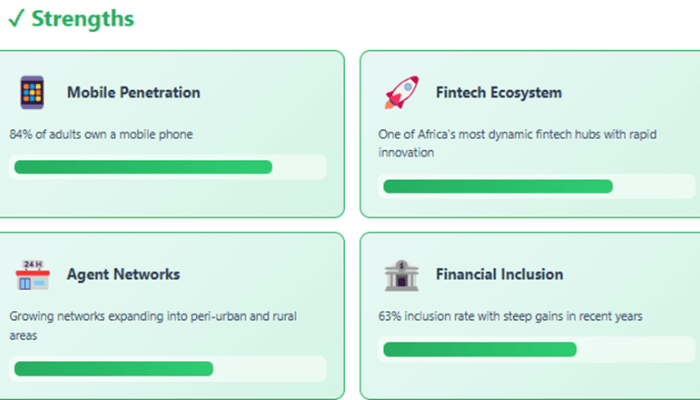Screen dimensions: 700x400
Task: Click the 84% of adults description
Action: (101, 134)
